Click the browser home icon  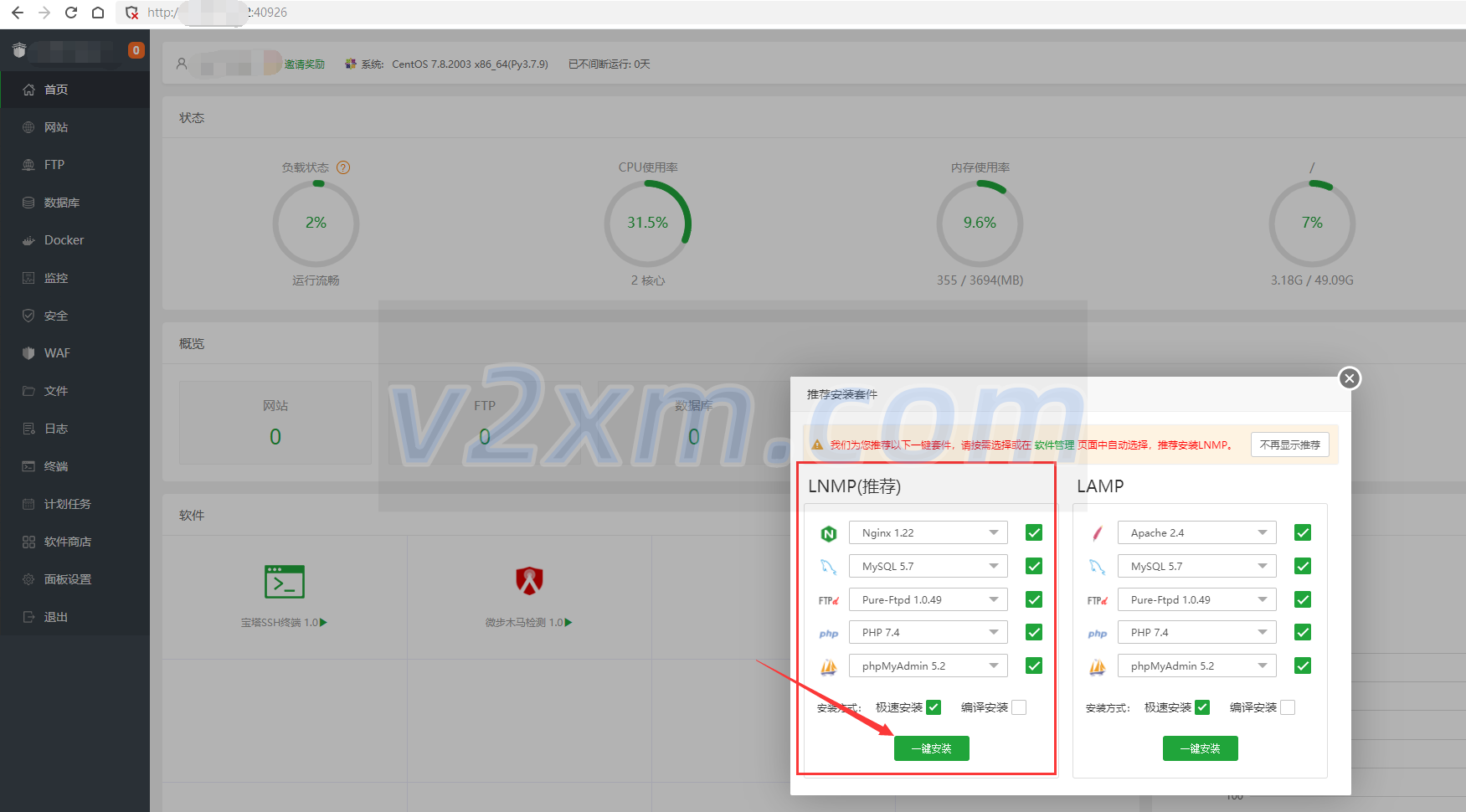coord(98,13)
